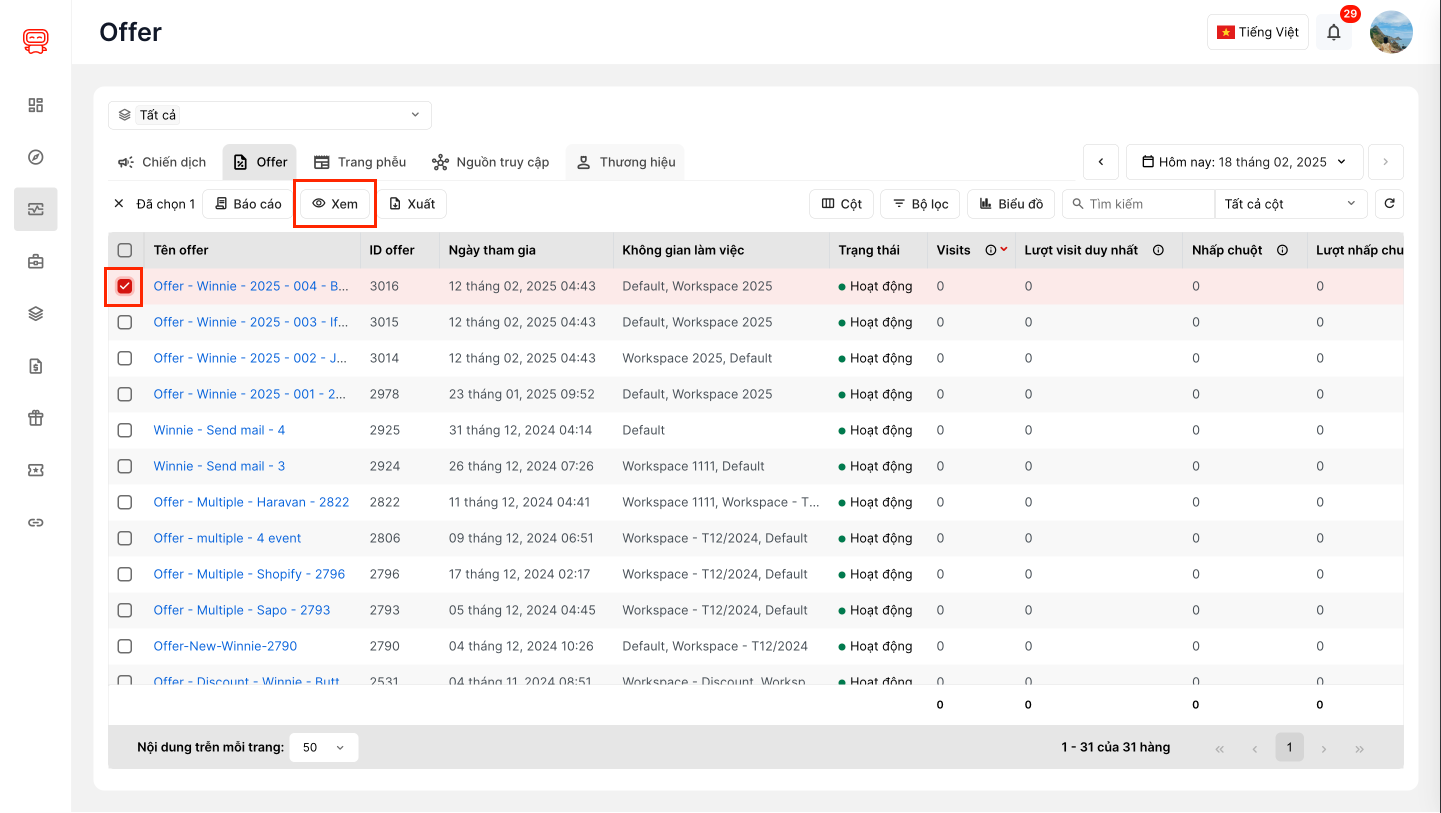The image size is (1441, 813).
Task: Uncheck the Offer - Winnie - 2025 - 004 row
Action: pyautogui.click(x=125, y=286)
